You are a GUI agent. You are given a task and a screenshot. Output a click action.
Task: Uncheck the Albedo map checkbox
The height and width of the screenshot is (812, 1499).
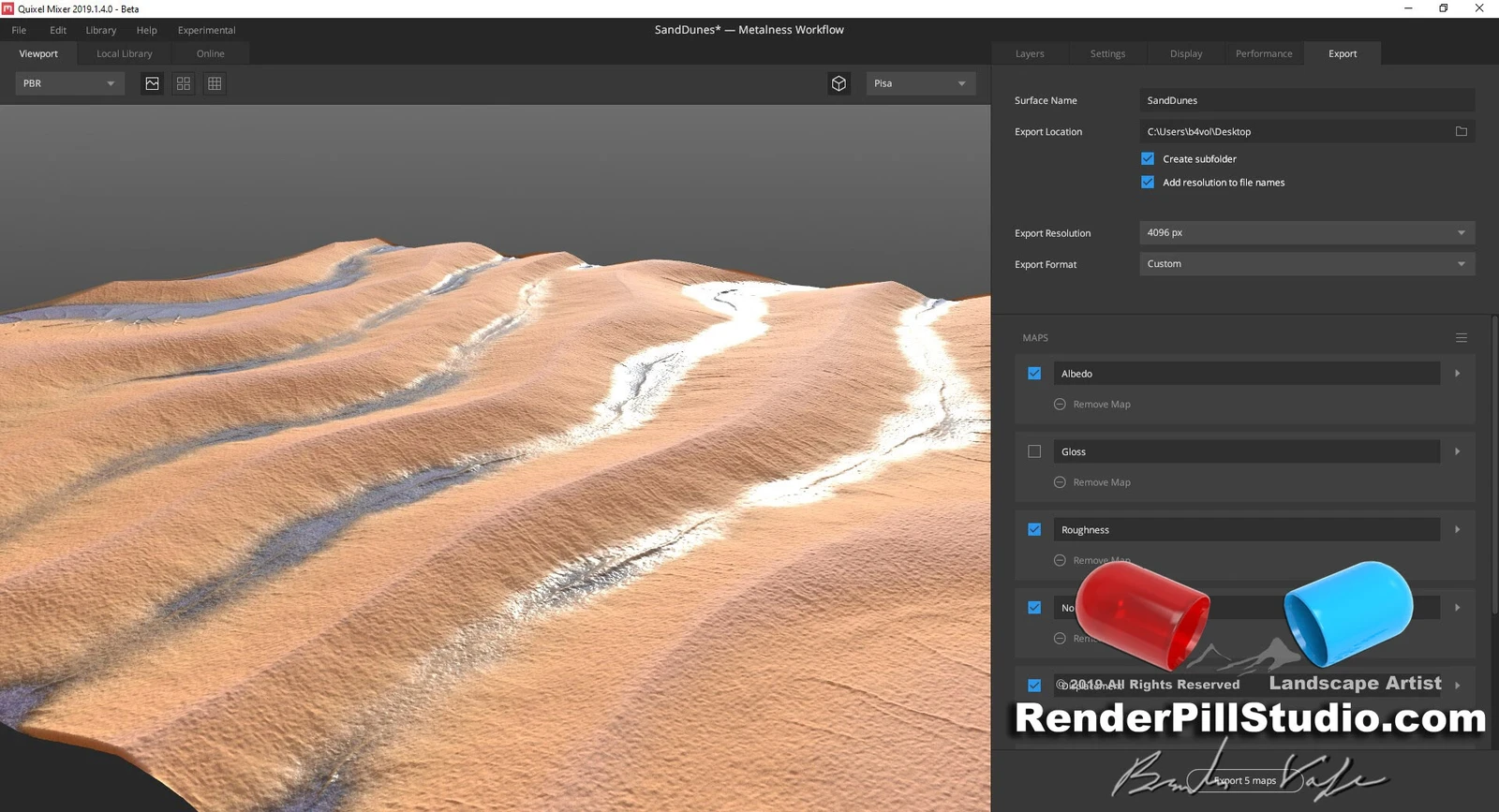[1034, 373]
